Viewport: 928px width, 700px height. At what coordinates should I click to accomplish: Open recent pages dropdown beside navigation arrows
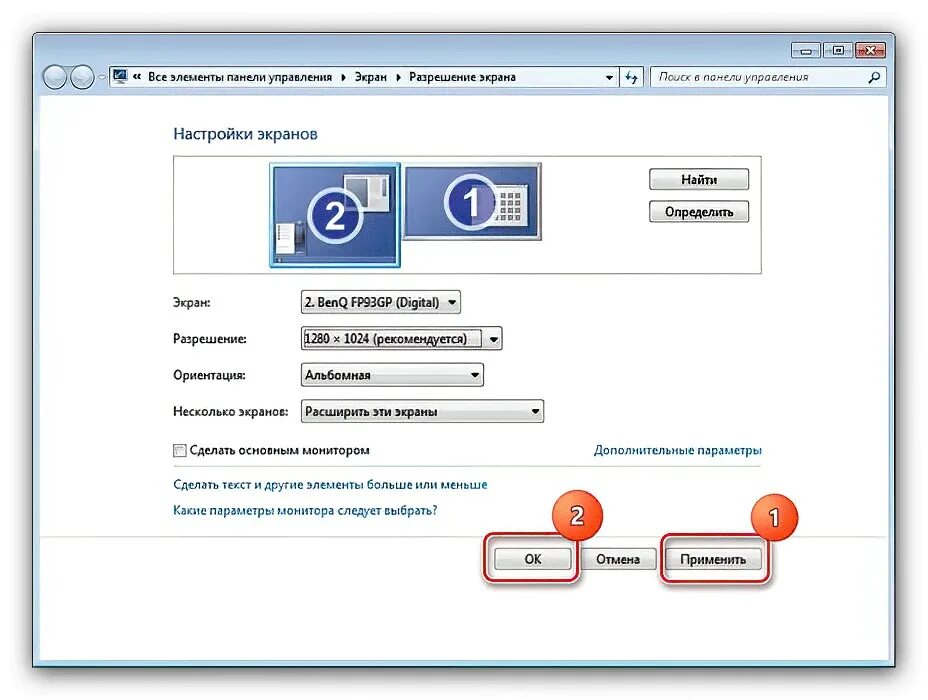point(101,78)
